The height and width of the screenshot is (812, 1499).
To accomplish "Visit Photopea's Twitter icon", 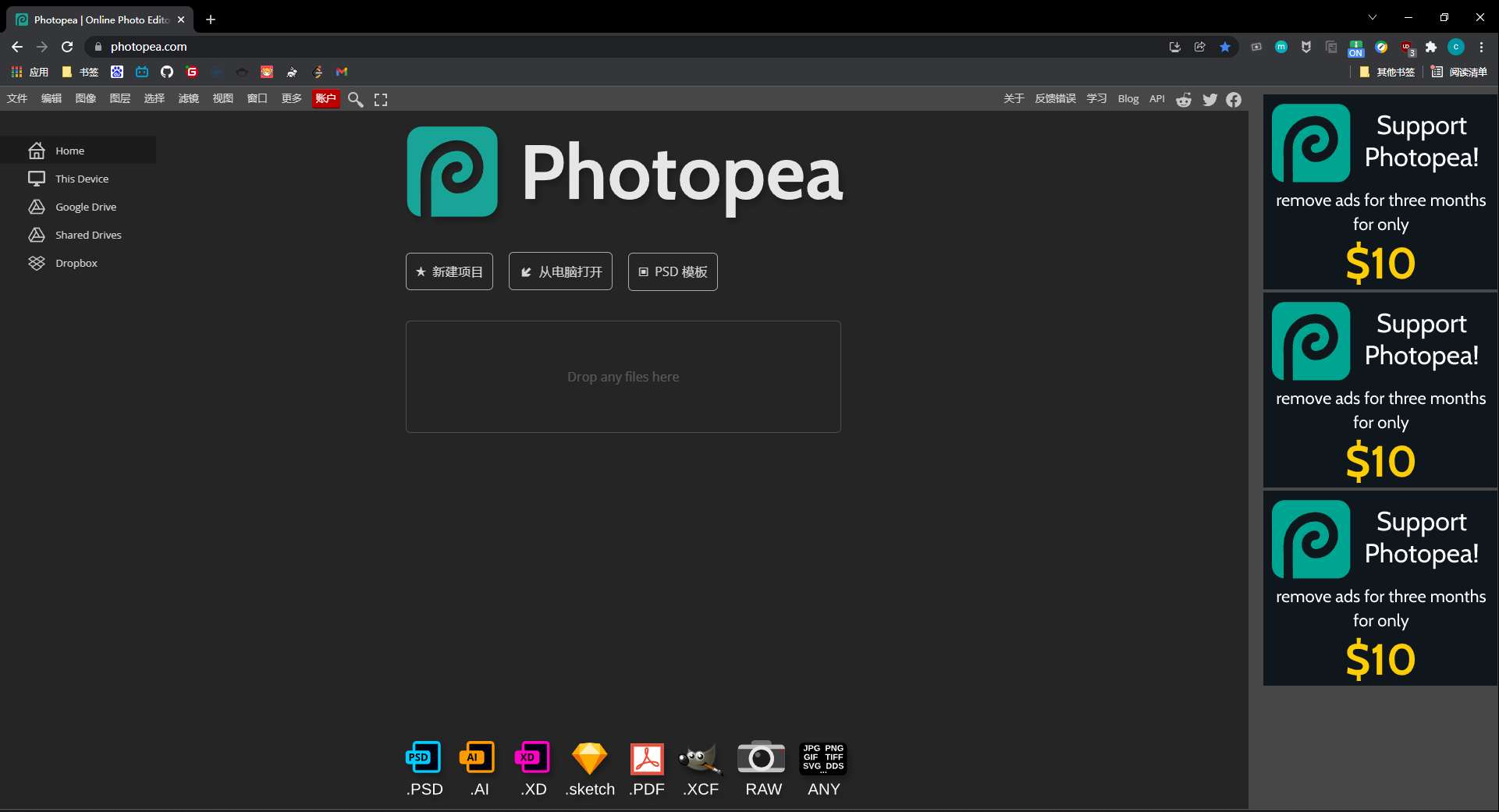I will point(1210,99).
